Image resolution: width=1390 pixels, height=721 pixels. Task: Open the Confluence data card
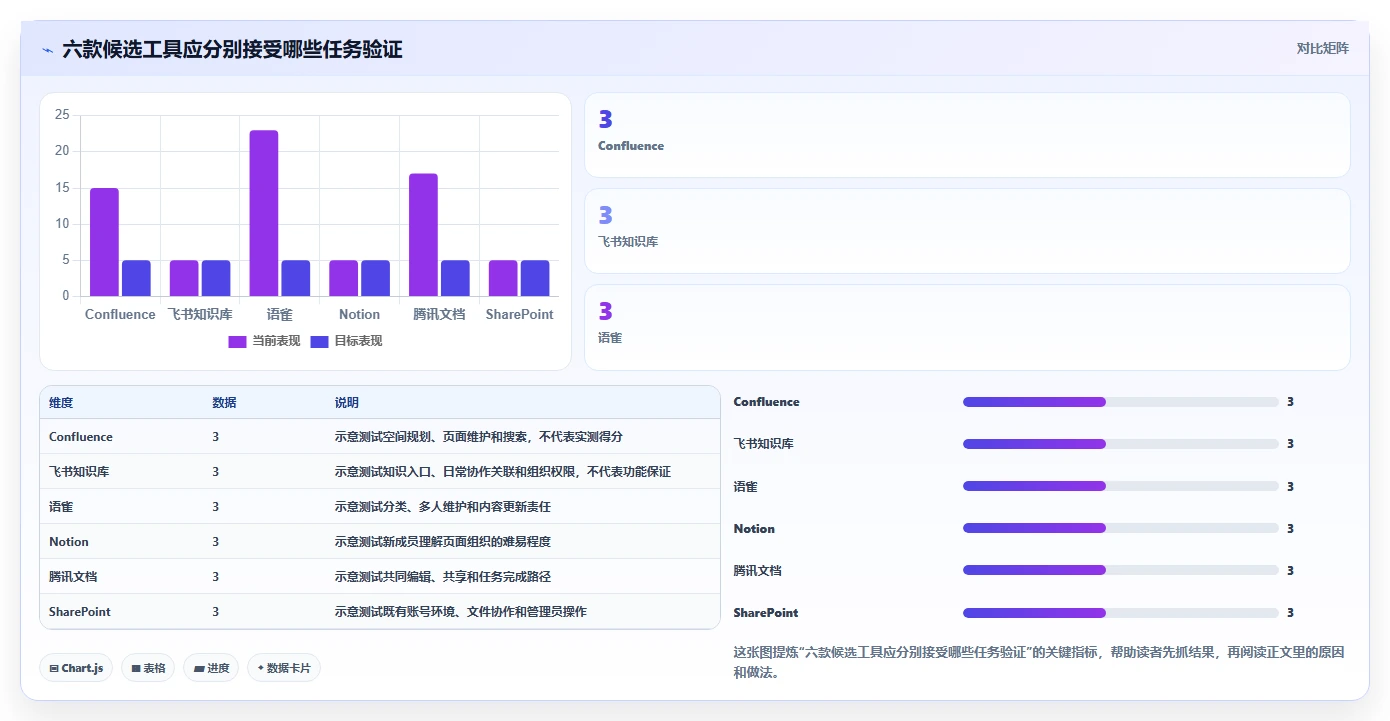tap(967, 135)
